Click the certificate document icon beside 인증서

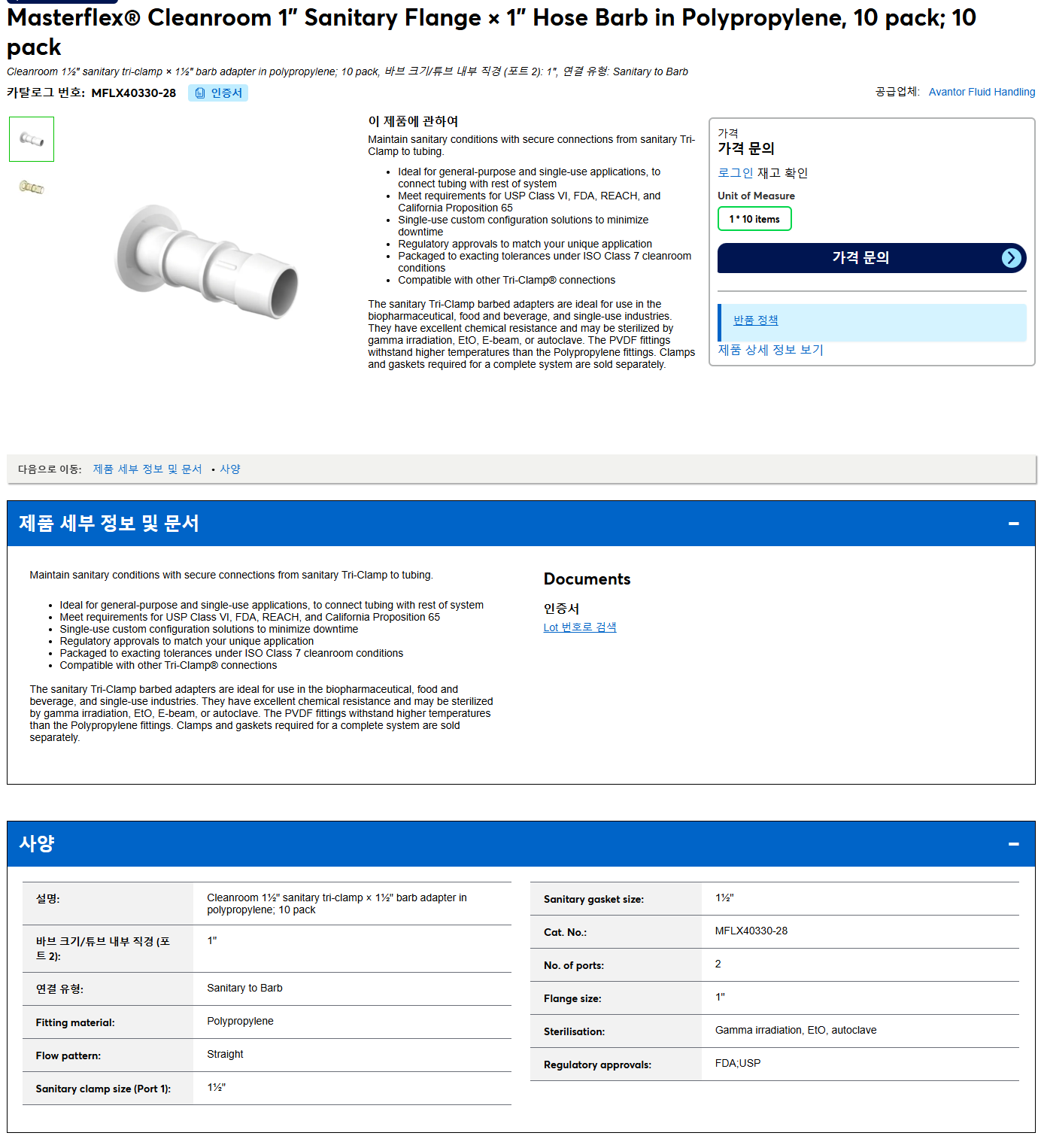(x=200, y=93)
